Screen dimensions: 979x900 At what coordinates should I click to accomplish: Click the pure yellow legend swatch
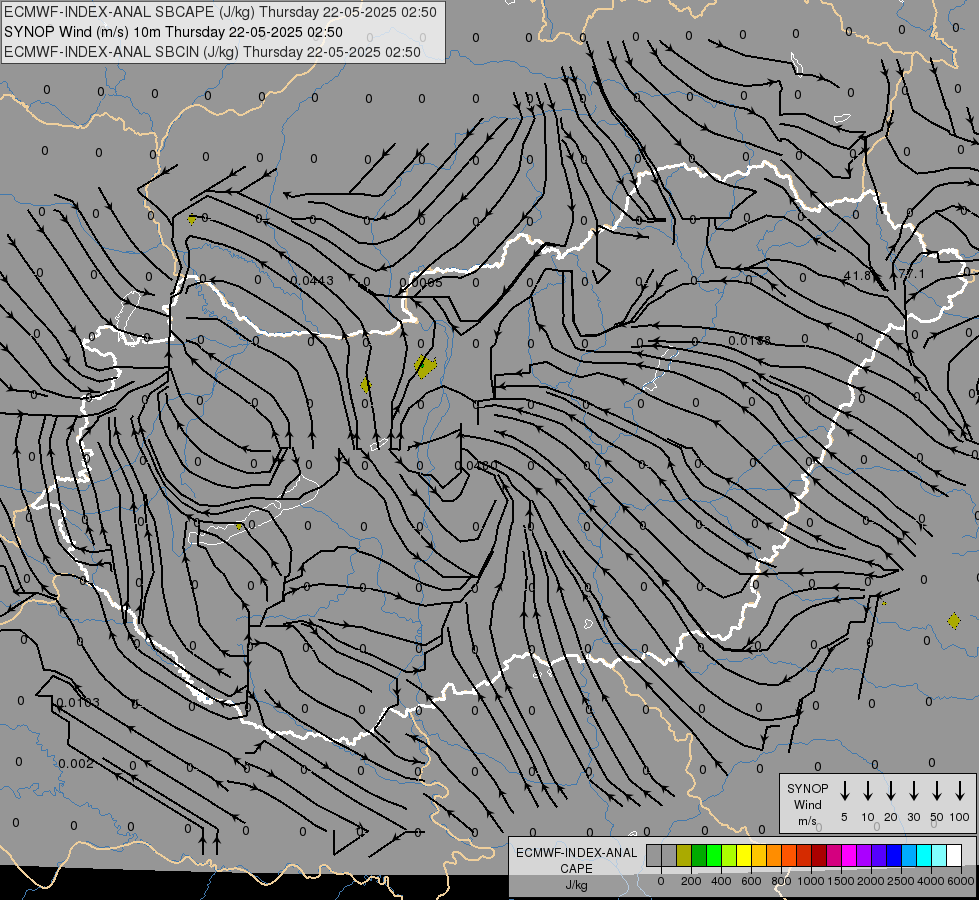coord(744,856)
